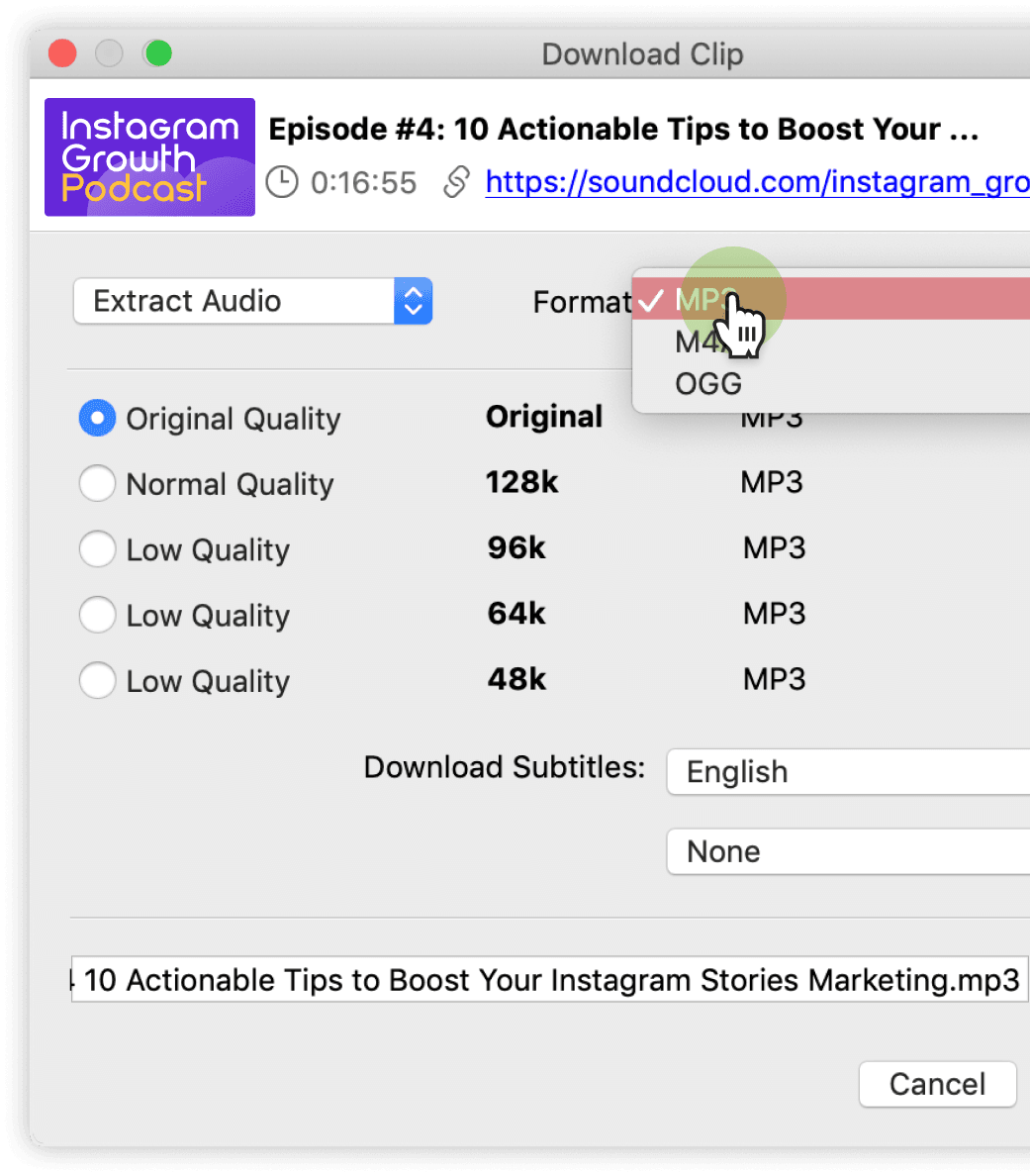The width and height of the screenshot is (1030, 1176).
Task: Close the Download Clip window
Action: [62, 53]
